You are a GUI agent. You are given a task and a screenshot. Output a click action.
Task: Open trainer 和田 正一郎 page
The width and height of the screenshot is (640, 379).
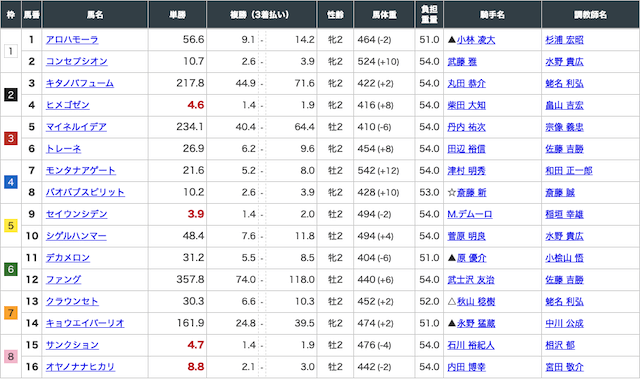click(569, 171)
